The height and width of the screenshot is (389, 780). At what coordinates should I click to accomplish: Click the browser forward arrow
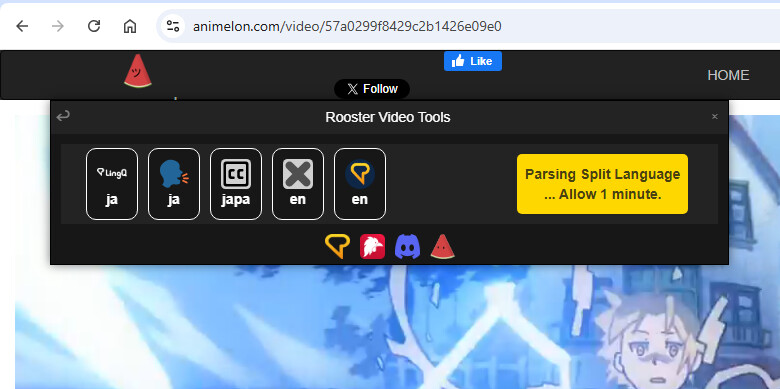tap(58, 26)
